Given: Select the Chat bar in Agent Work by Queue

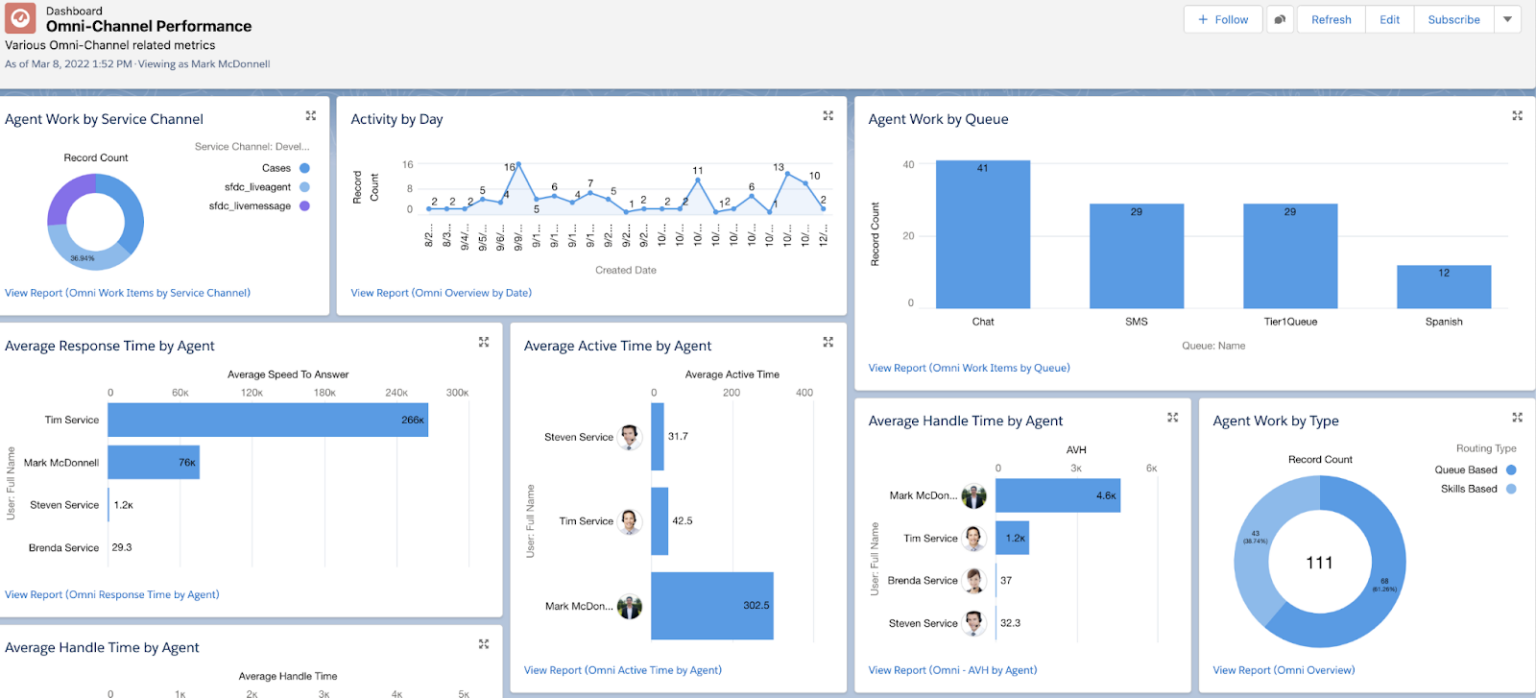Looking at the screenshot, I should pyautogui.click(x=982, y=232).
